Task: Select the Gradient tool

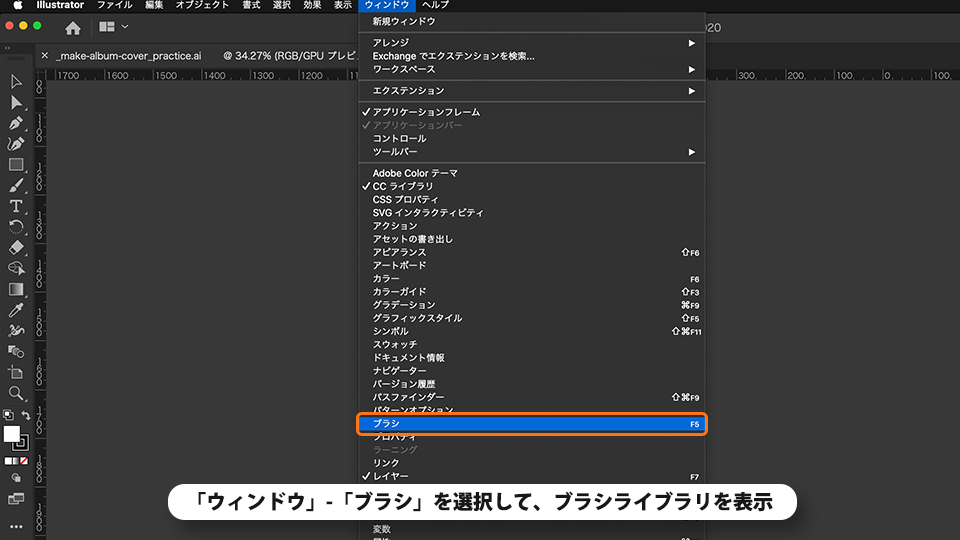Action: [16, 289]
